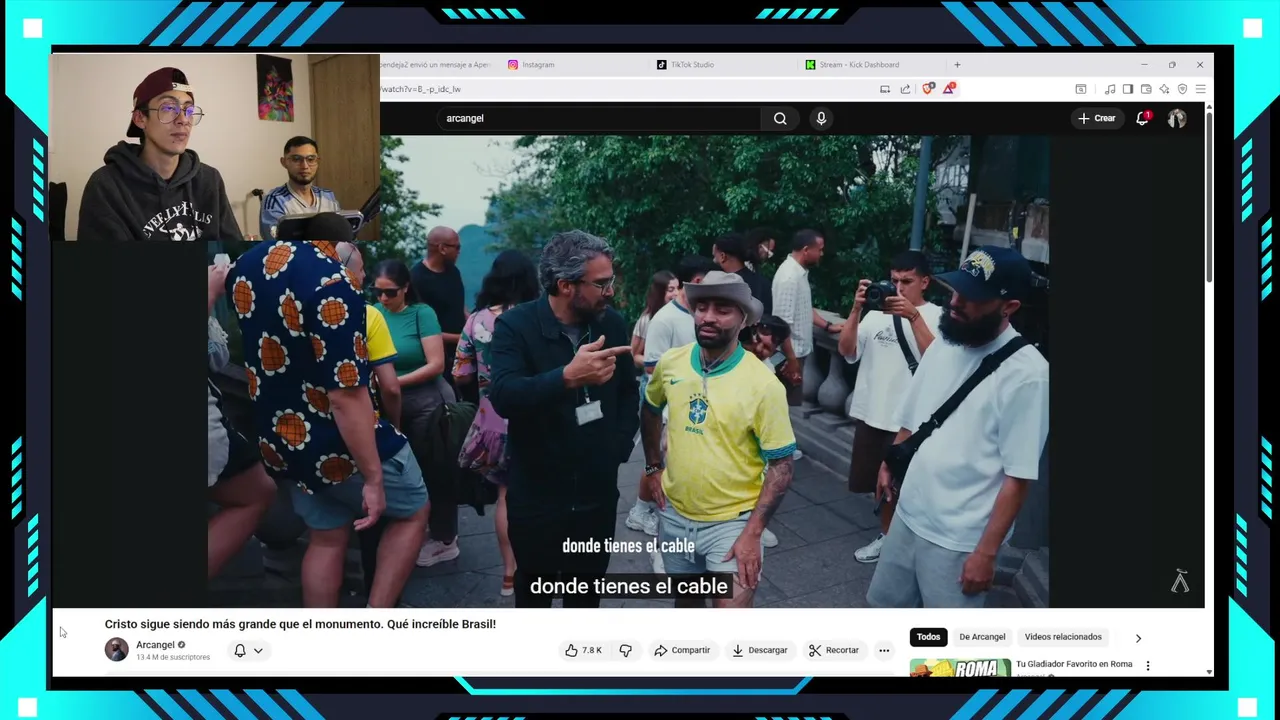The width and height of the screenshot is (1280, 720).
Task: Open 'Tu Gladiador Favorito en Roma' video thumbnail
Action: tap(960, 668)
